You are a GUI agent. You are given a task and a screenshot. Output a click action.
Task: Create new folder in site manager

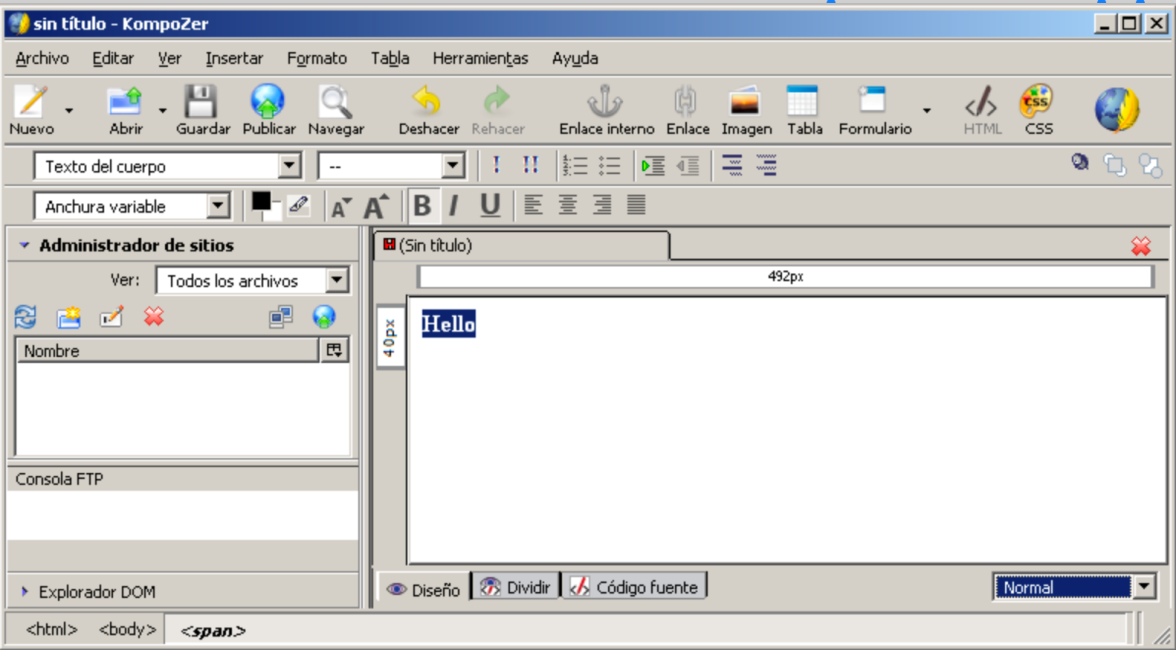coord(68,317)
